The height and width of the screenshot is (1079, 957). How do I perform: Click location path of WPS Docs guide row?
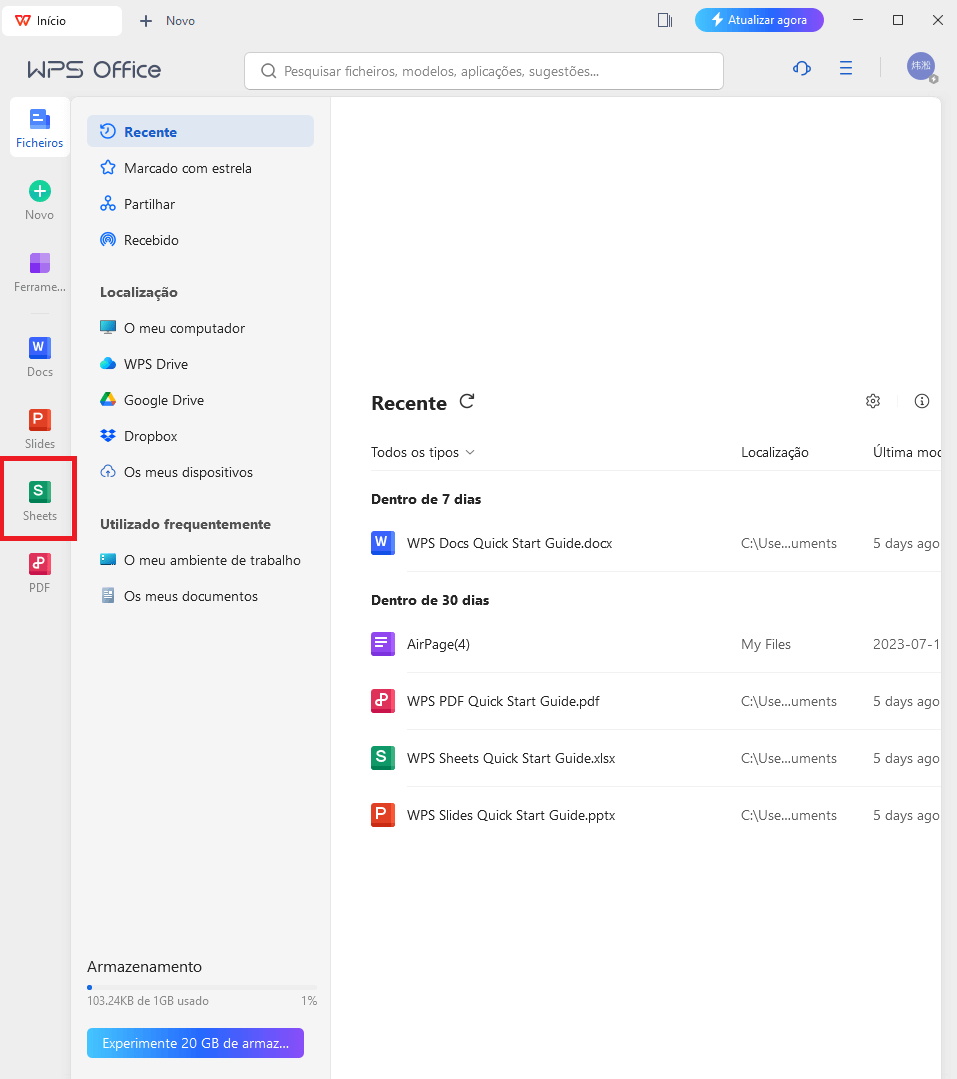[788, 543]
